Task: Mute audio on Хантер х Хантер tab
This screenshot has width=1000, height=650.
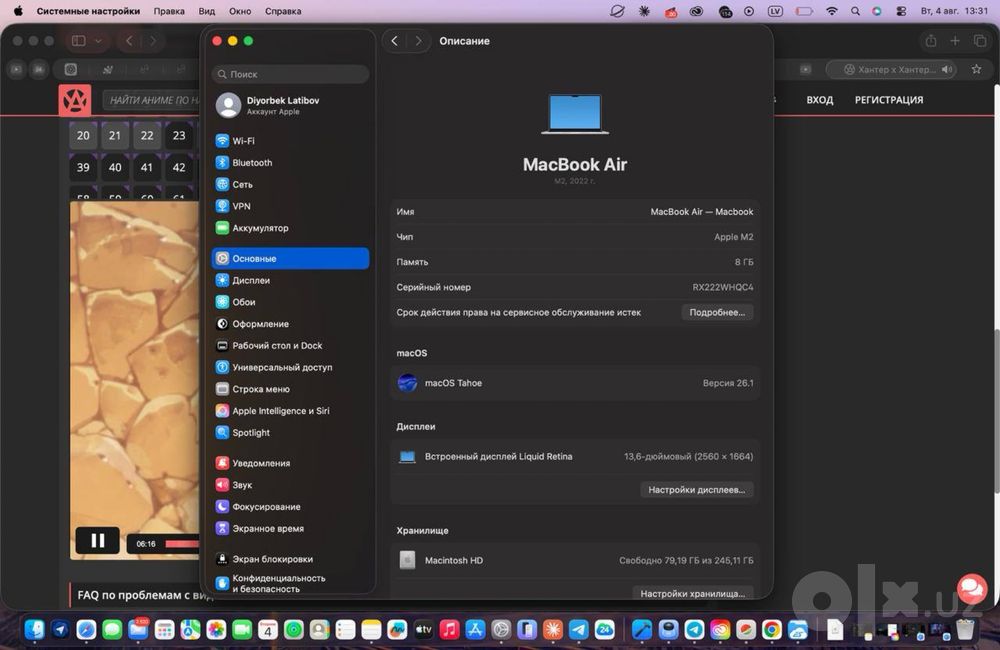Action: click(x=946, y=70)
